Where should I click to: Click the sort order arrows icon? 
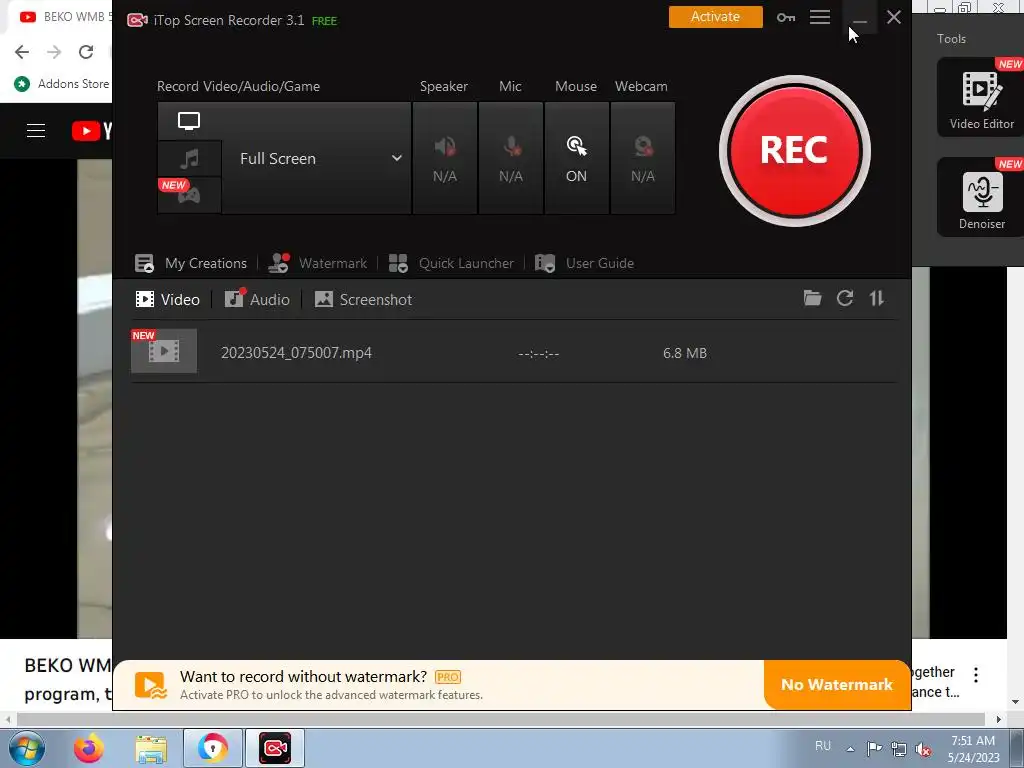tap(876, 298)
